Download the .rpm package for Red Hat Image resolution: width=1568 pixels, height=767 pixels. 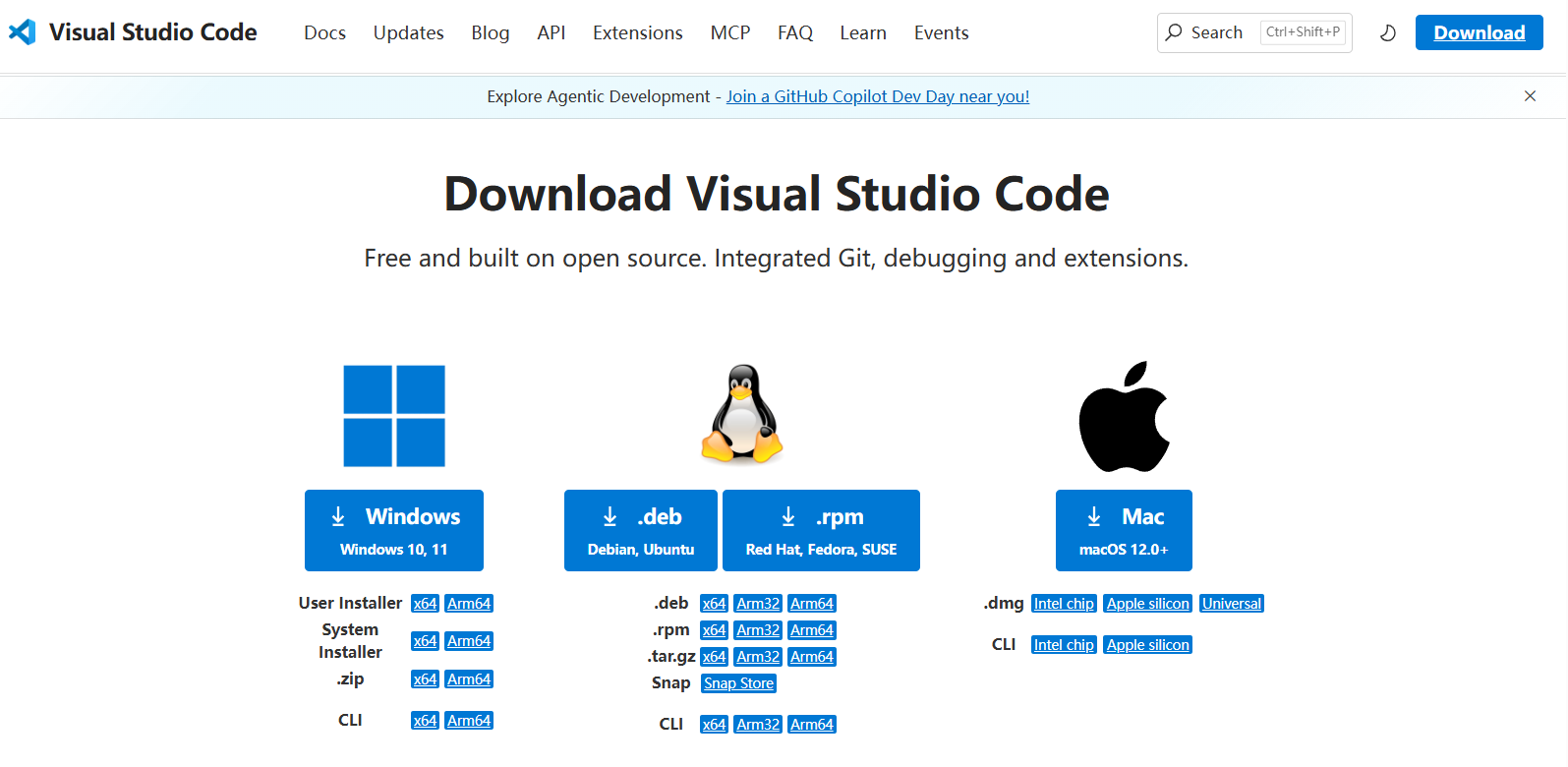click(x=821, y=530)
